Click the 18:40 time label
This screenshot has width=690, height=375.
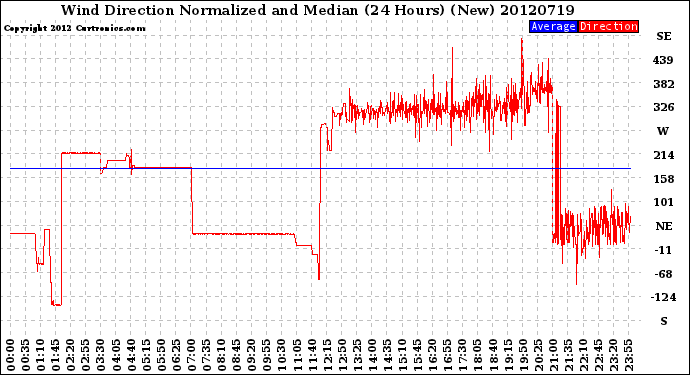(x=492, y=355)
